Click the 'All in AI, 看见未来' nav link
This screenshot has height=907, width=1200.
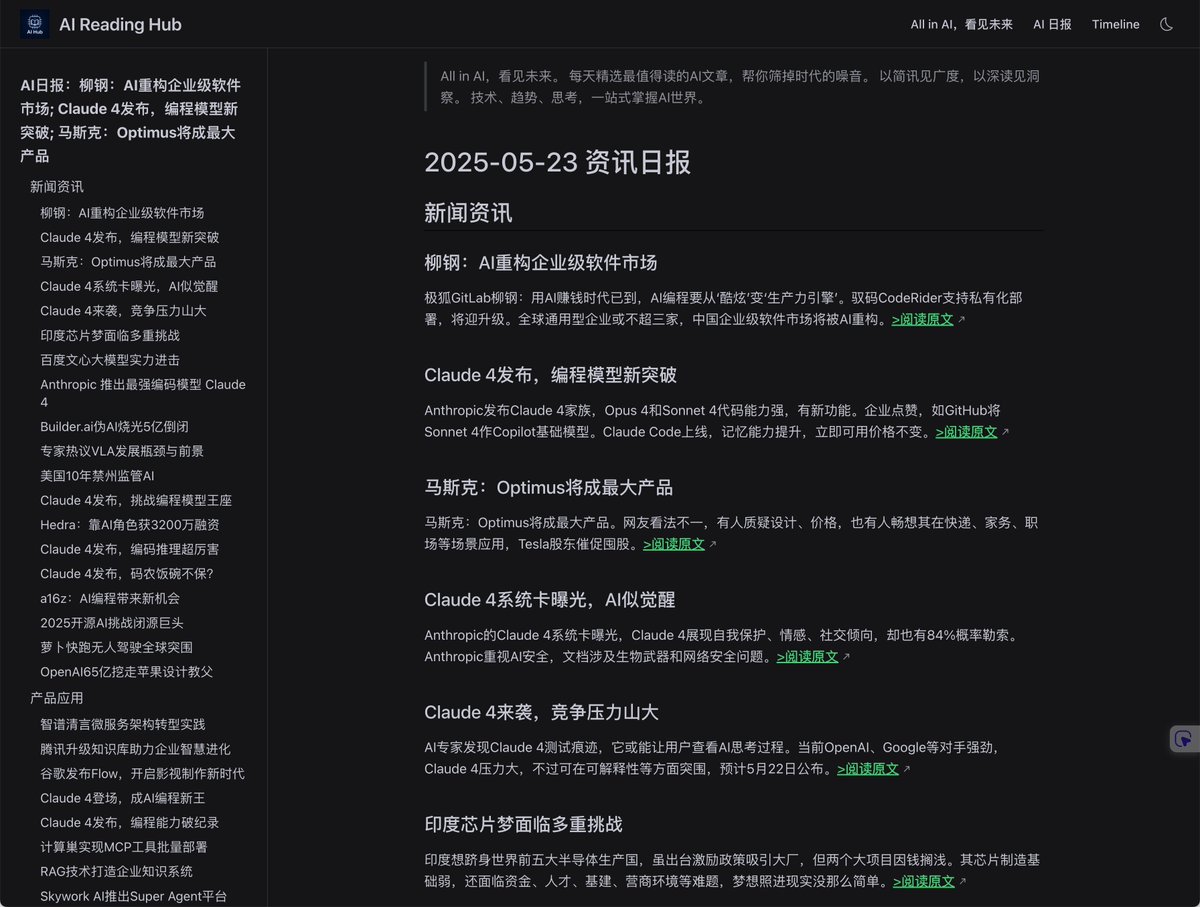click(961, 24)
